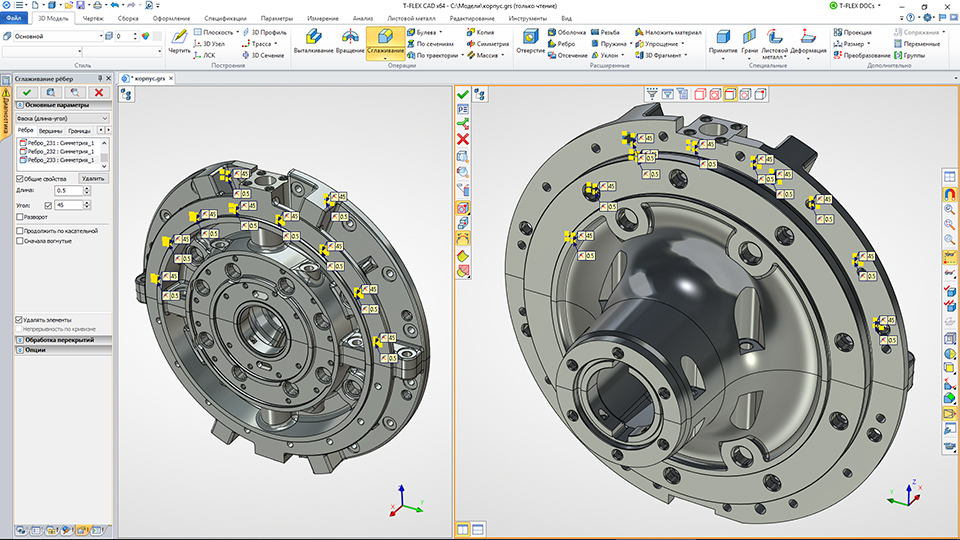Image resolution: width=960 pixels, height=540 pixels.
Task: Switch to the Сборка ribbon tab
Action: (128, 18)
